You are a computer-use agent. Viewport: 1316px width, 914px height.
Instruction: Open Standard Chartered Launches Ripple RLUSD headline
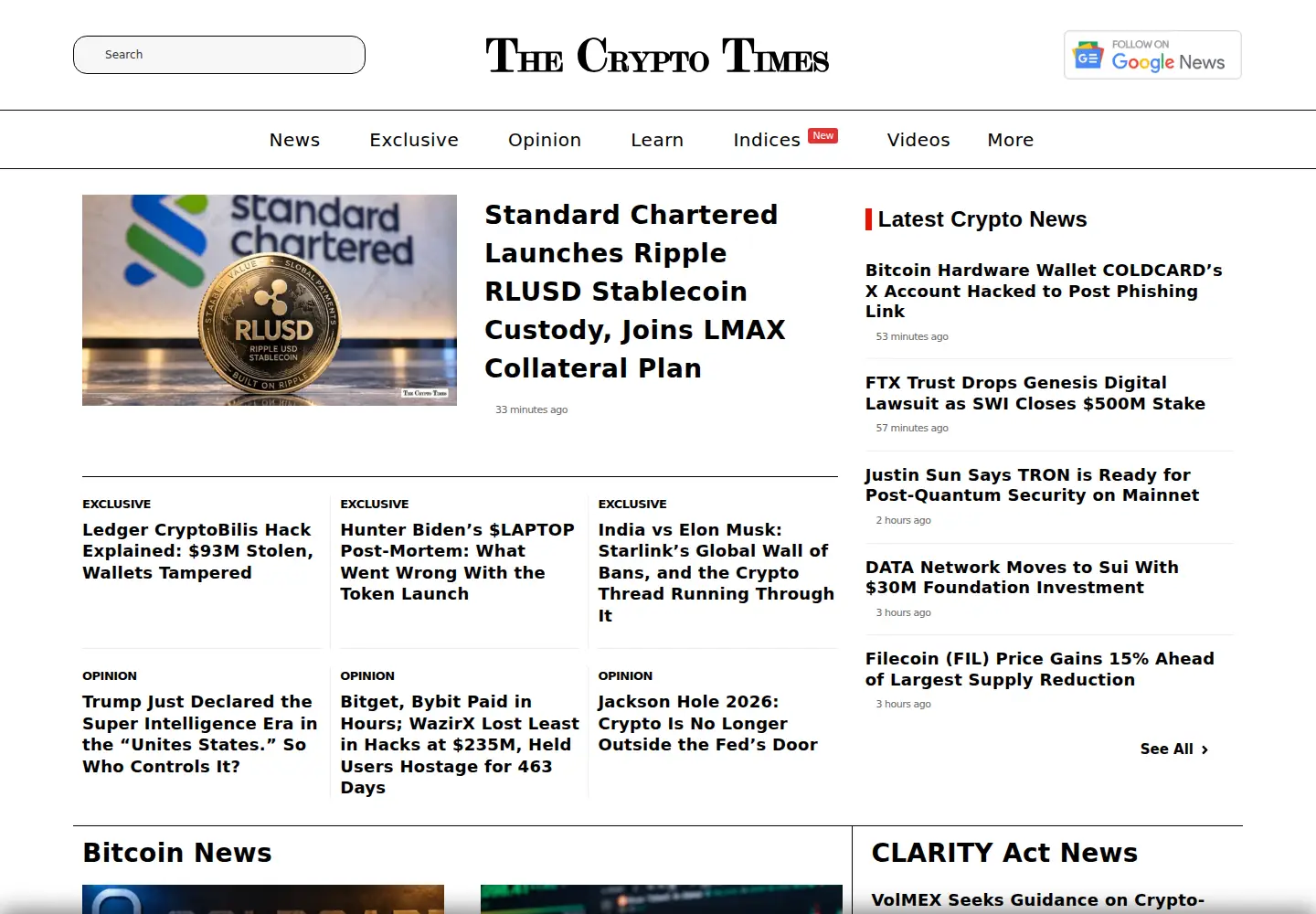(635, 292)
